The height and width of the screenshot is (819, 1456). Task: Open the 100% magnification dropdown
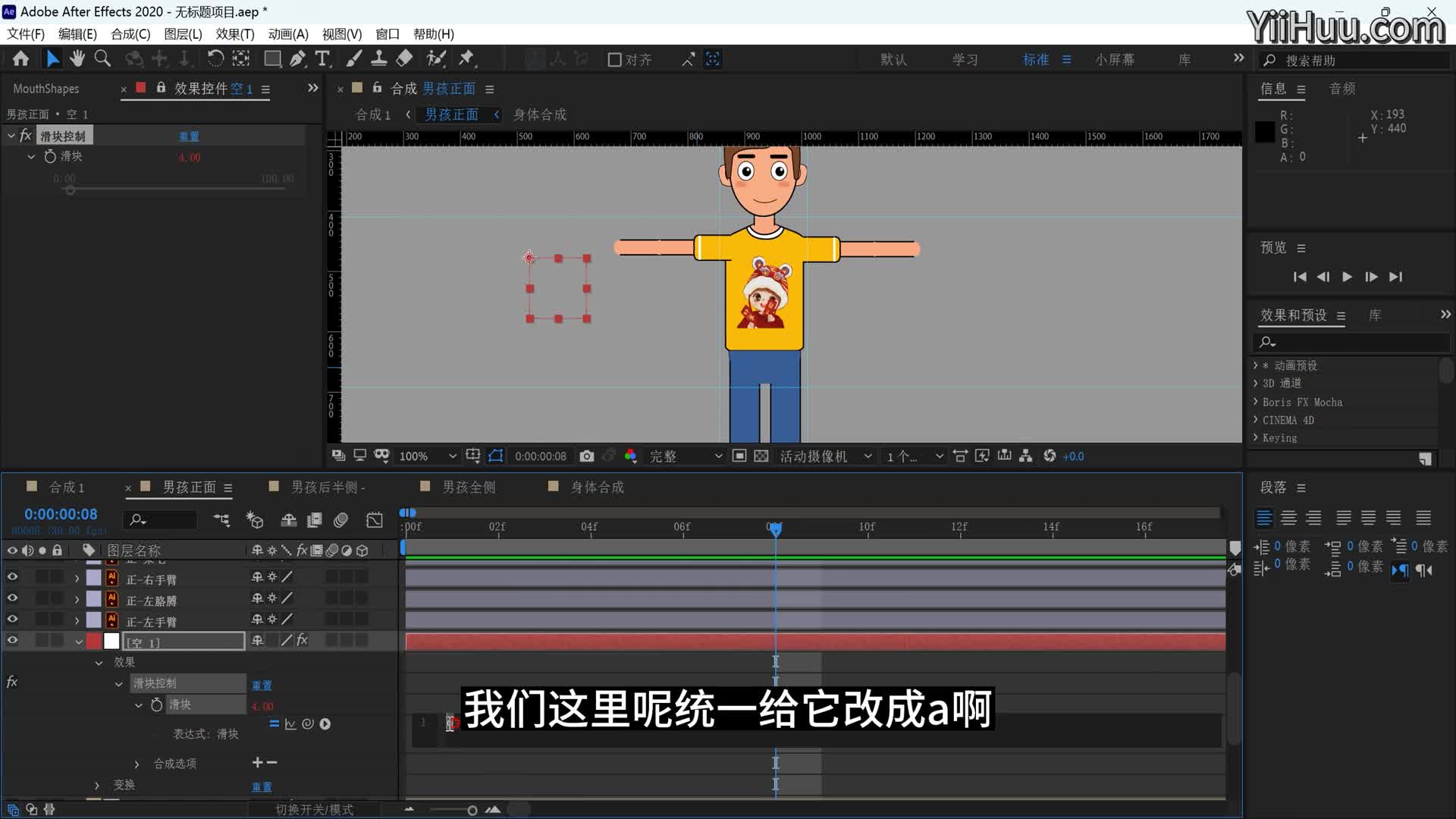(428, 457)
